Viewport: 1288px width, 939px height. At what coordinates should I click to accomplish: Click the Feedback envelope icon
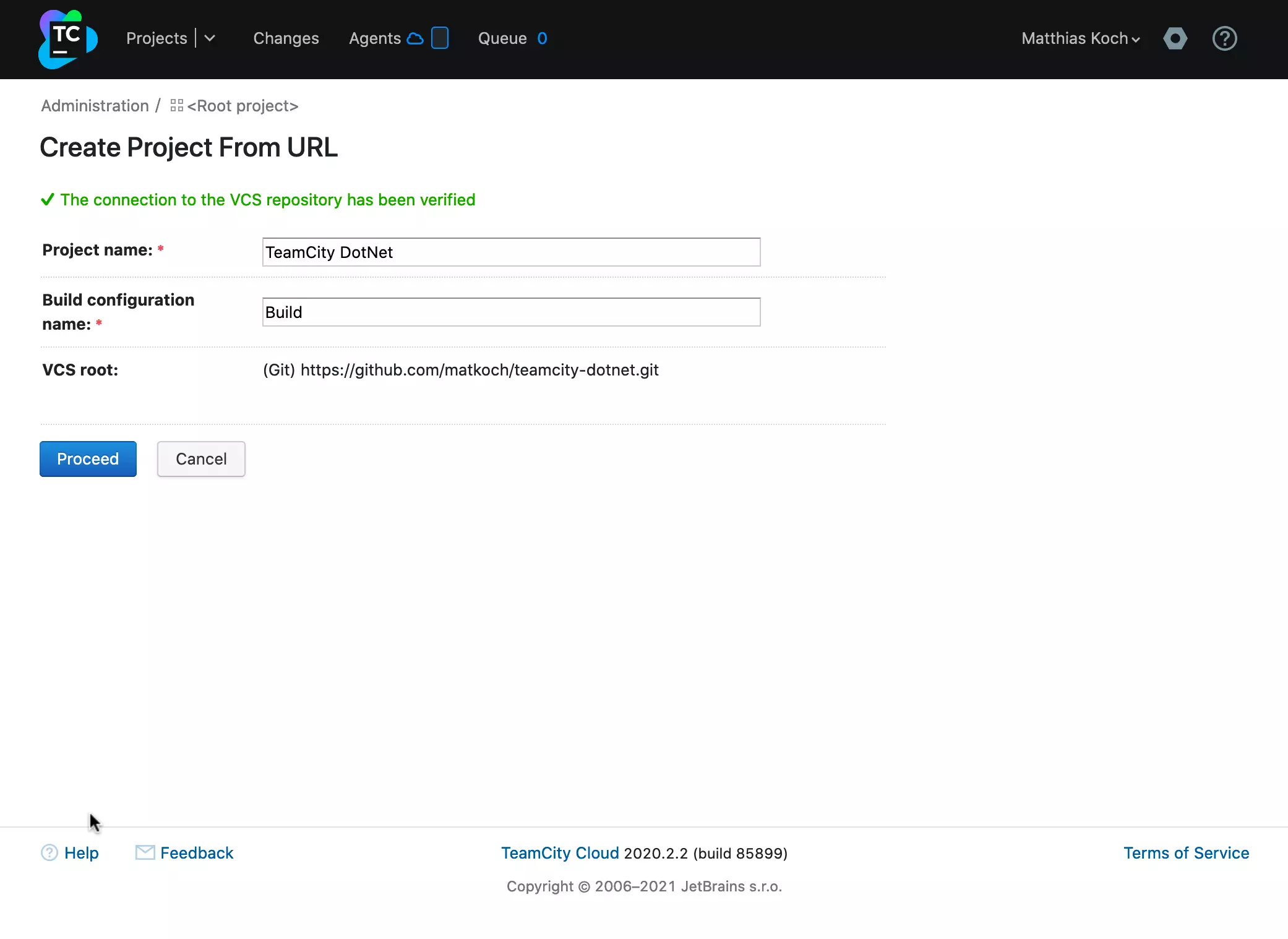[145, 852]
